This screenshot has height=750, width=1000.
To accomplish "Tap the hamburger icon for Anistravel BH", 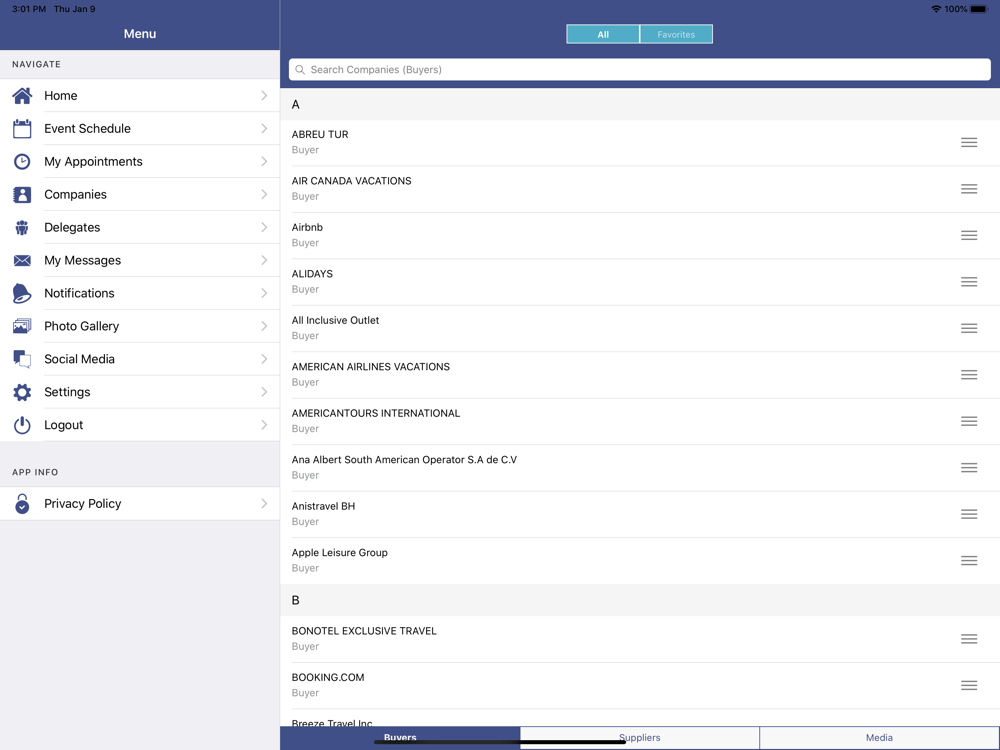I will click(969, 514).
